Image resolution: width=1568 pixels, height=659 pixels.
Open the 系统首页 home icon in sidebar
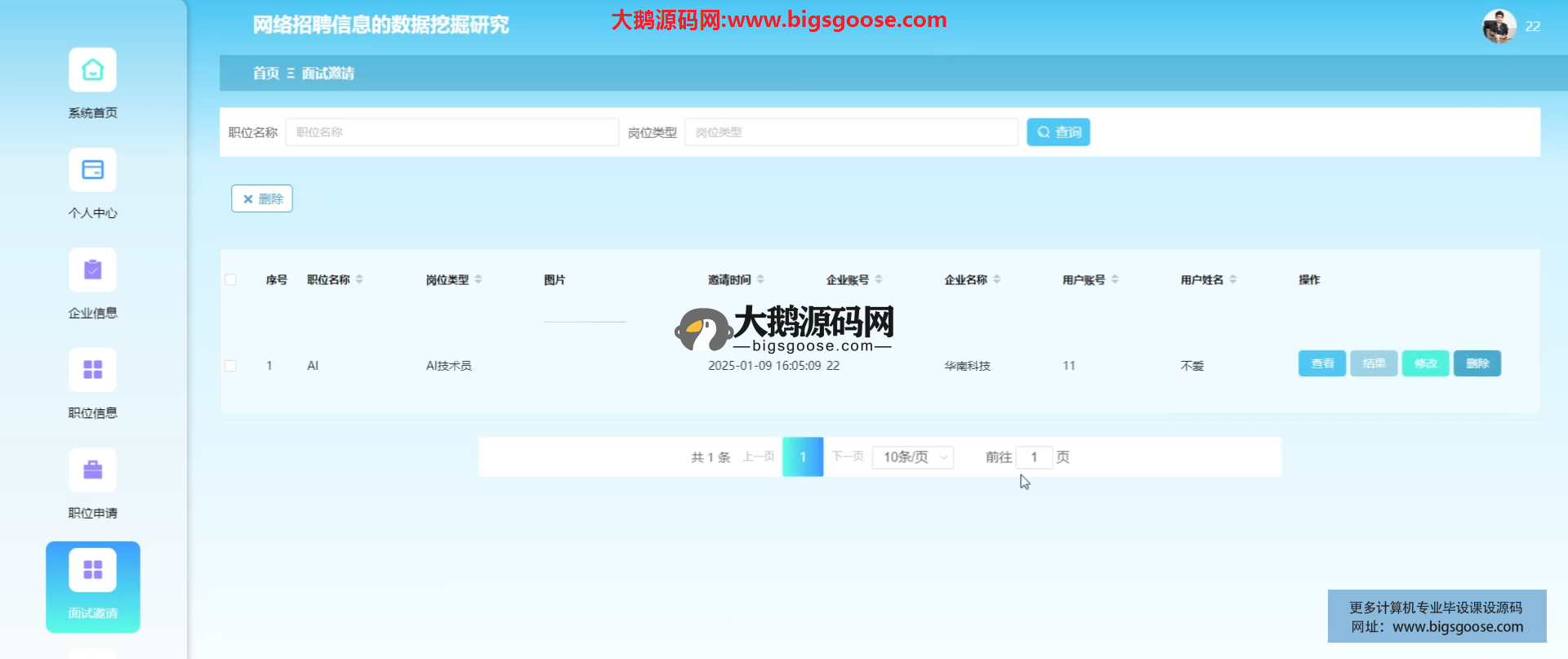coord(92,70)
